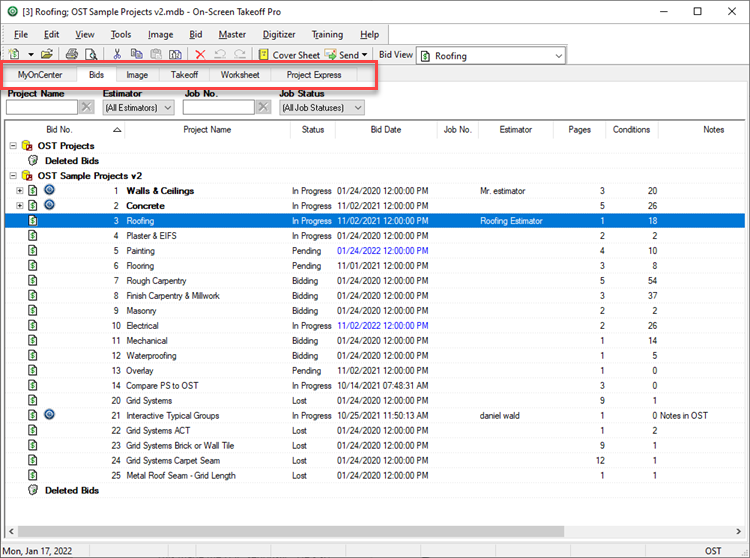This screenshot has height=558, width=750.
Task: Clear the Project Name filter
Action: [x=87, y=107]
